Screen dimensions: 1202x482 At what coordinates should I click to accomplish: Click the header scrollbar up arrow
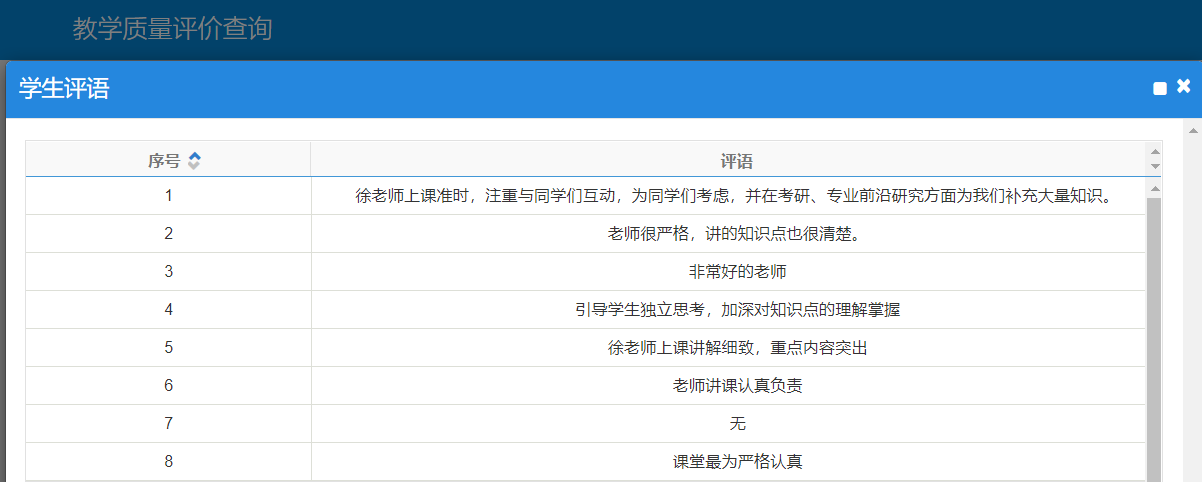(1155, 151)
